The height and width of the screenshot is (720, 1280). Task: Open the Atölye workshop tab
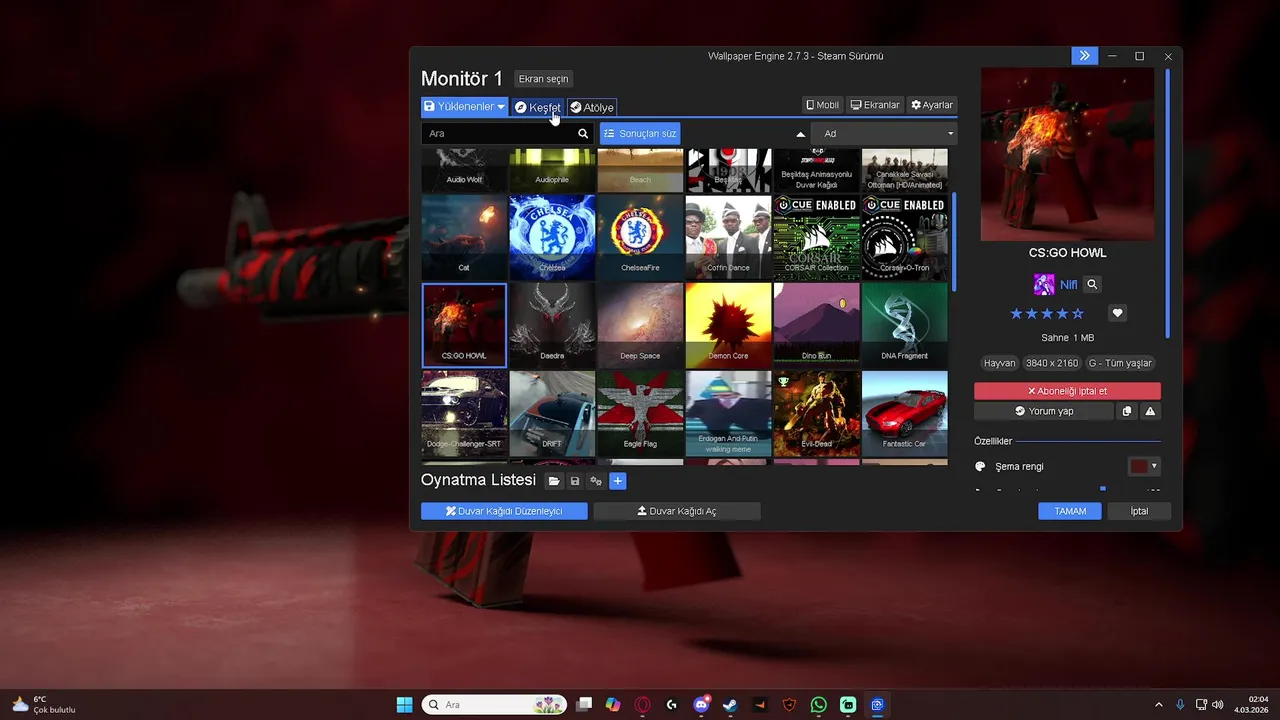[592, 107]
